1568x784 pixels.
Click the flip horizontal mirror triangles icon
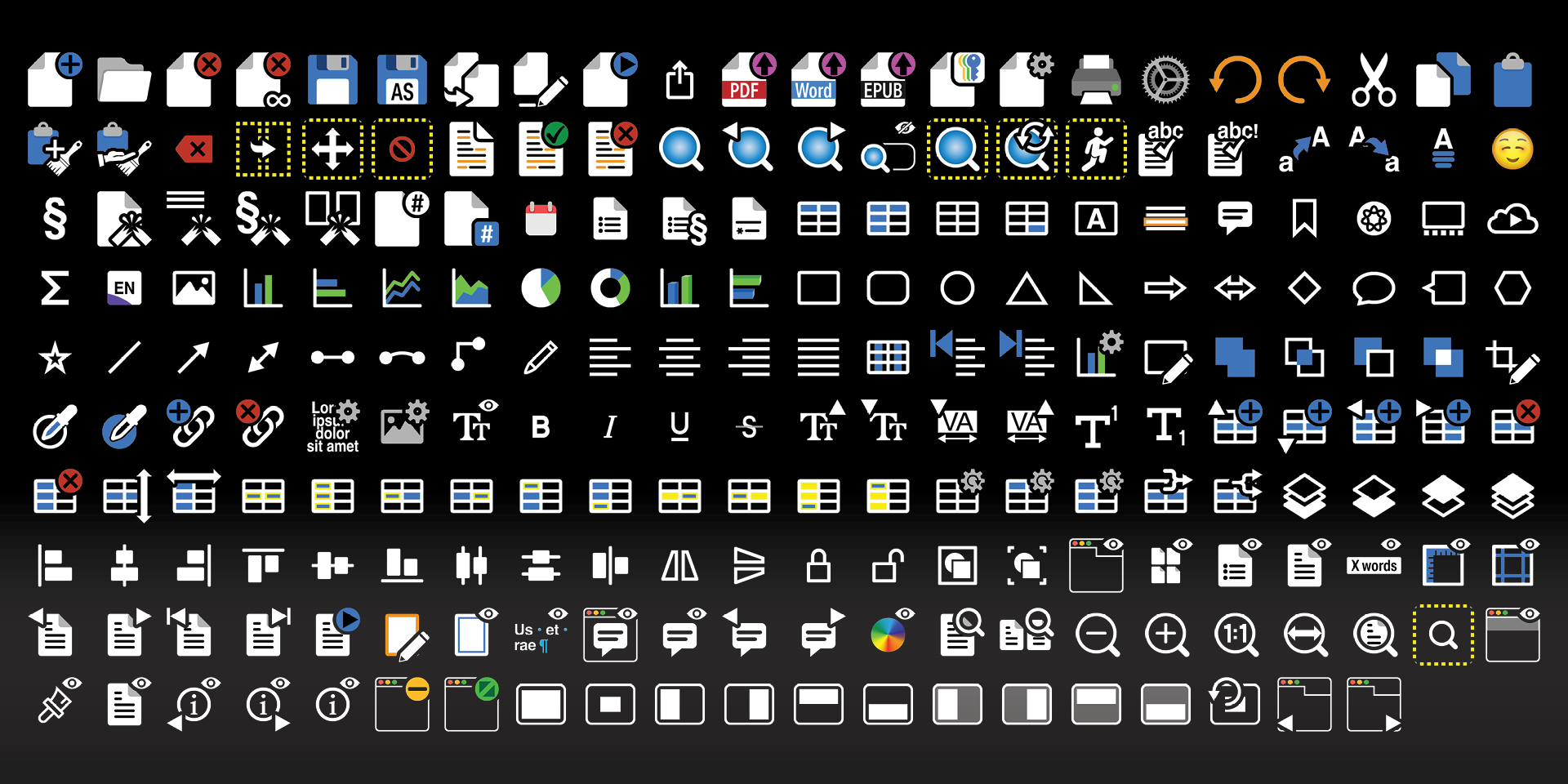point(679,565)
